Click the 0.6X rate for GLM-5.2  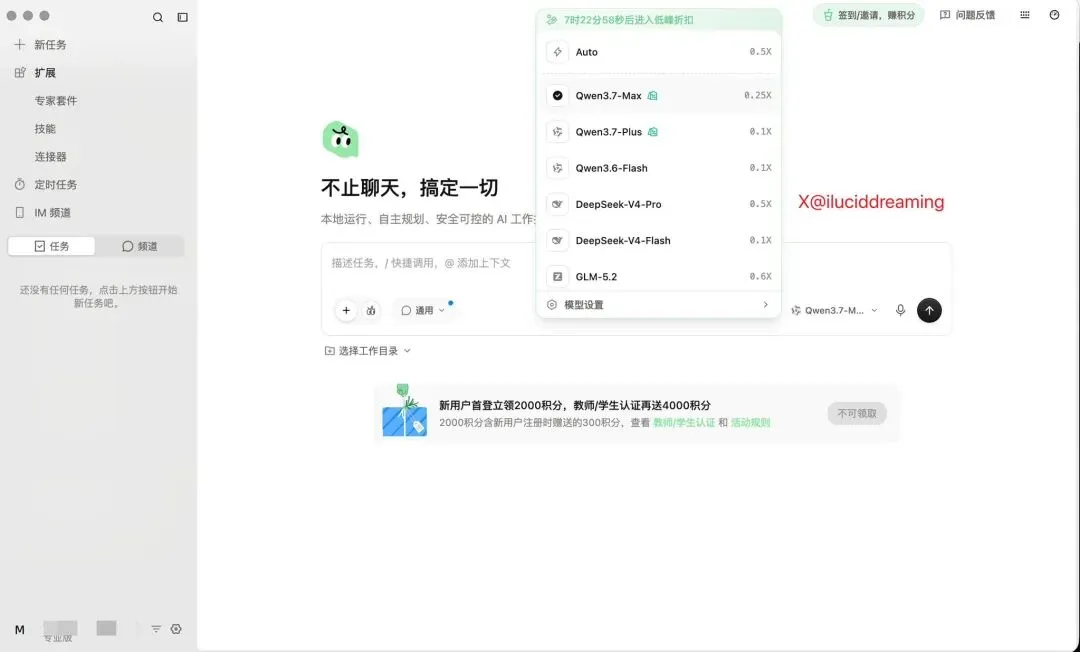click(760, 276)
